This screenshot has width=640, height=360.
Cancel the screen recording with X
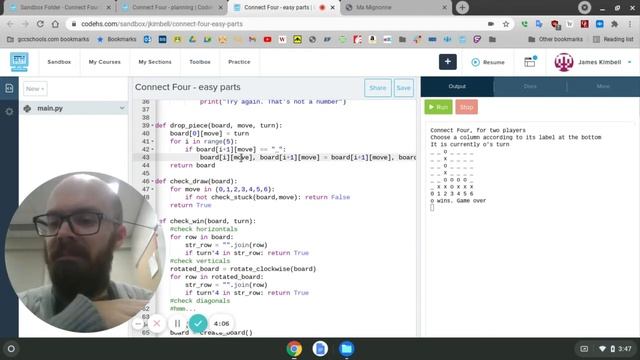tap(157, 324)
